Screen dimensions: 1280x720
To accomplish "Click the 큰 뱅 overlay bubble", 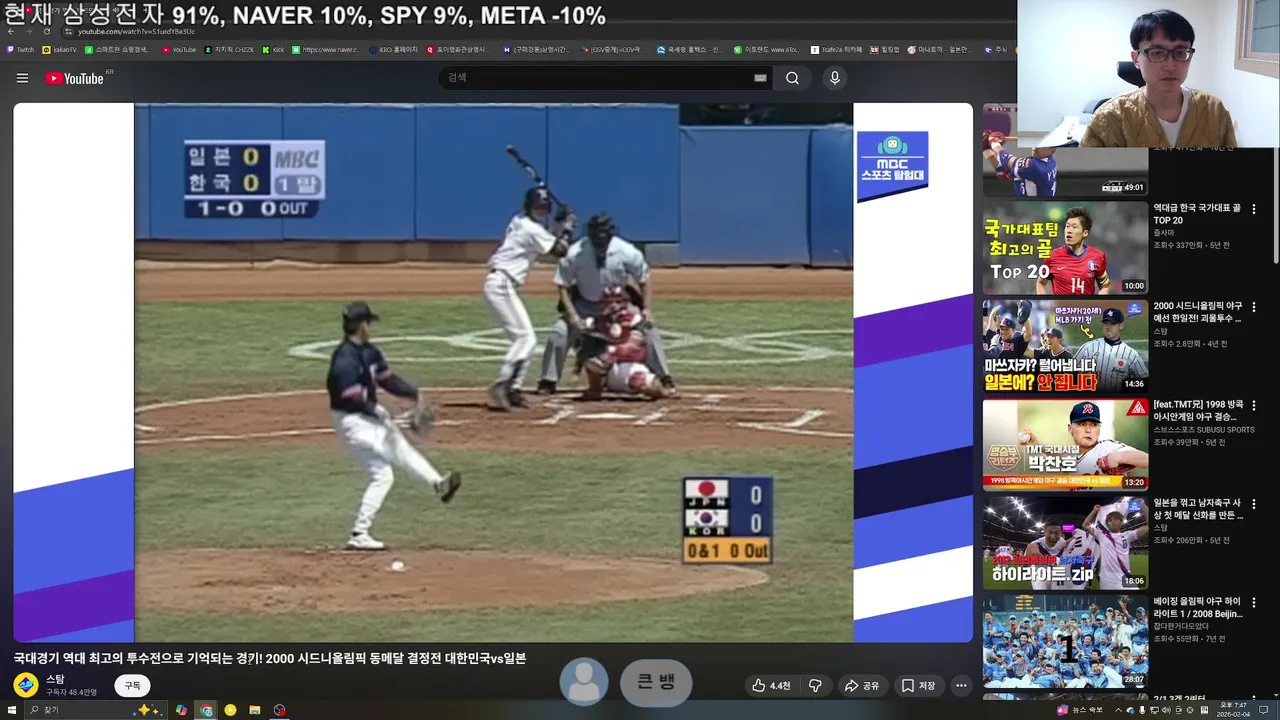I will tap(656, 683).
